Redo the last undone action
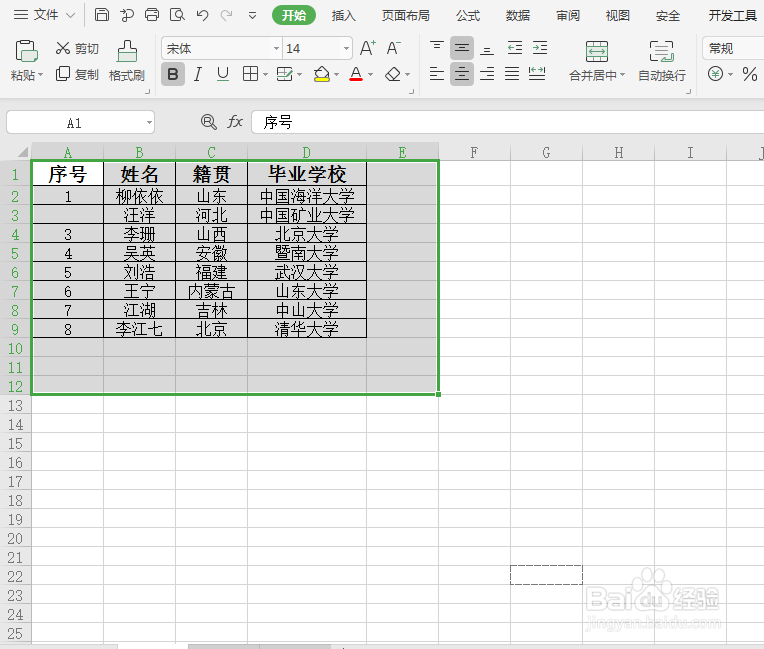This screenshot has height=649, width=764. 227,16
